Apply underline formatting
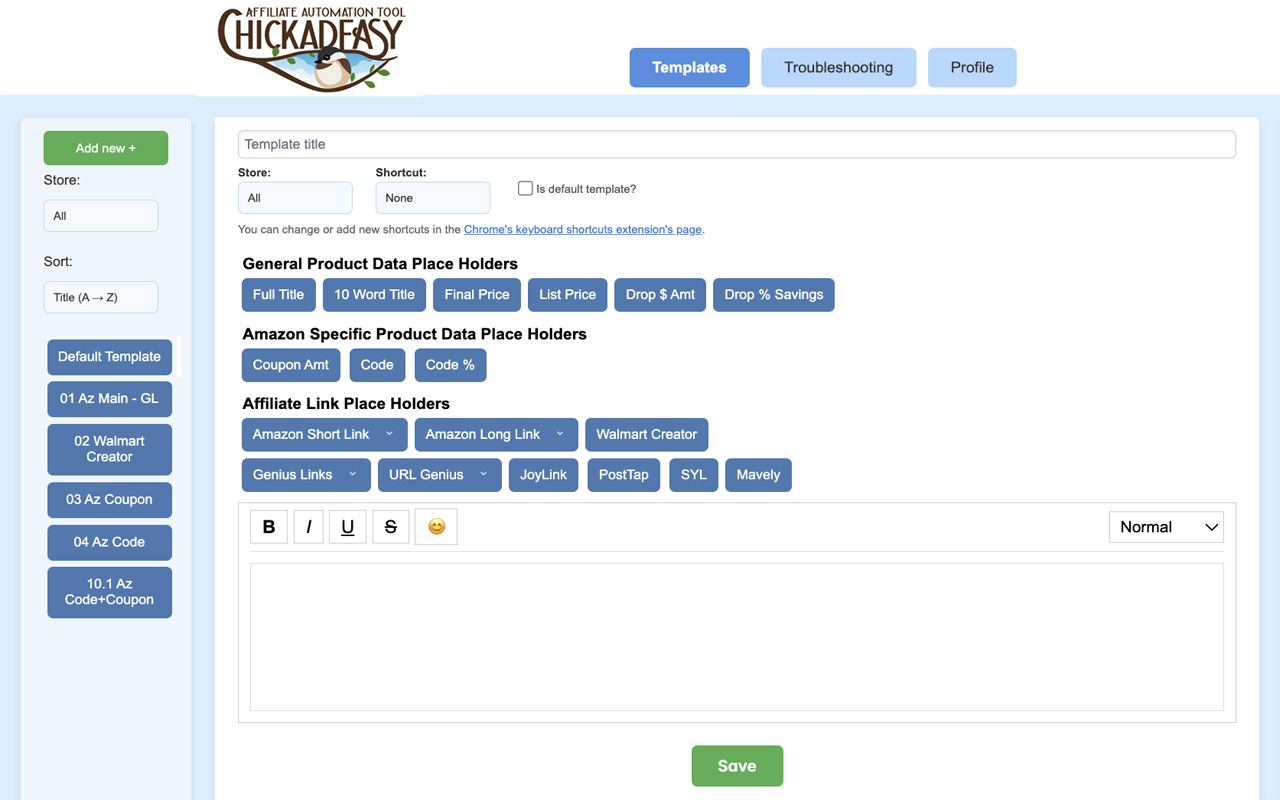 click(347, 526)
